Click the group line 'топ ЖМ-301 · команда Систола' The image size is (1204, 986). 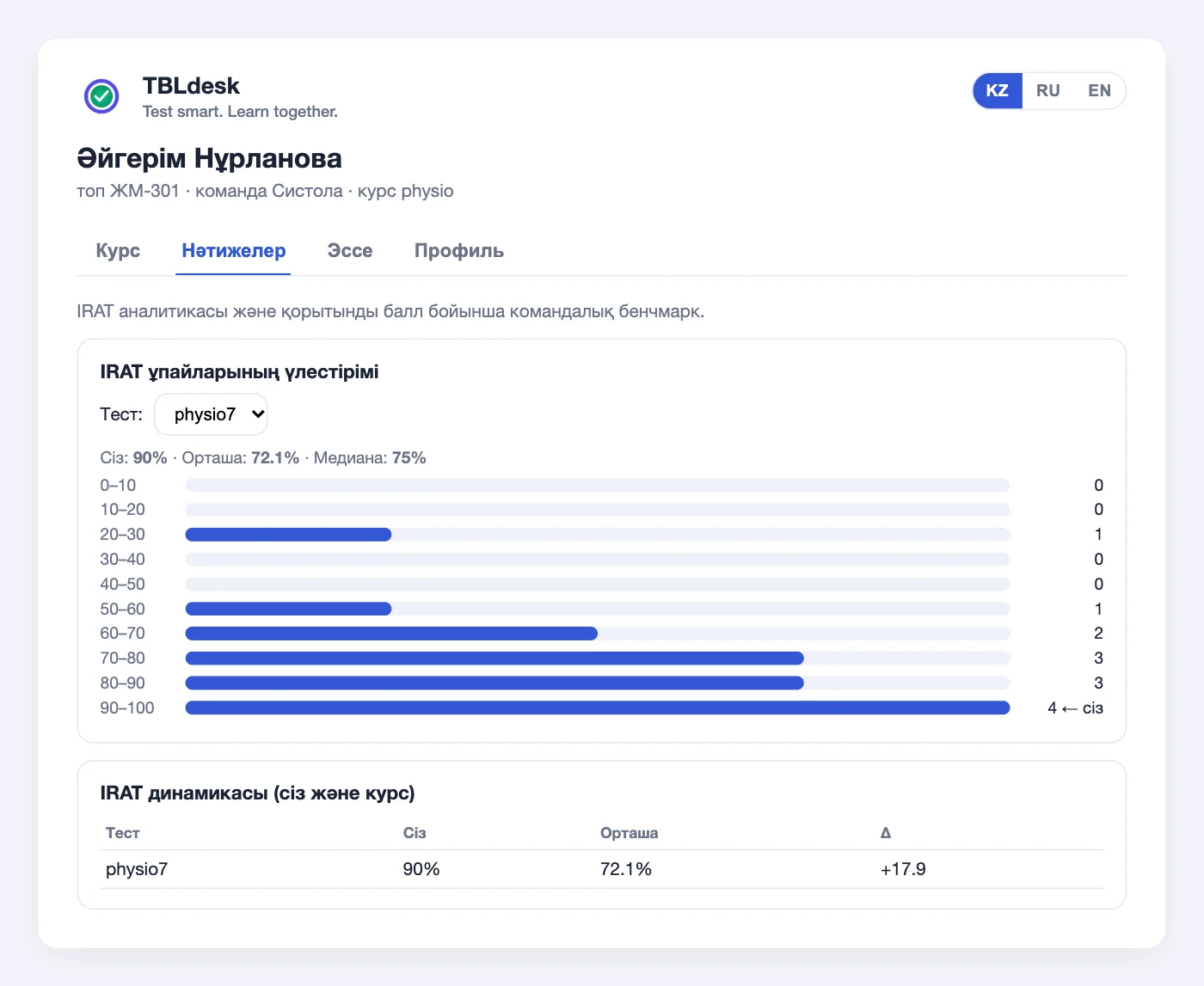pos(210,191)
